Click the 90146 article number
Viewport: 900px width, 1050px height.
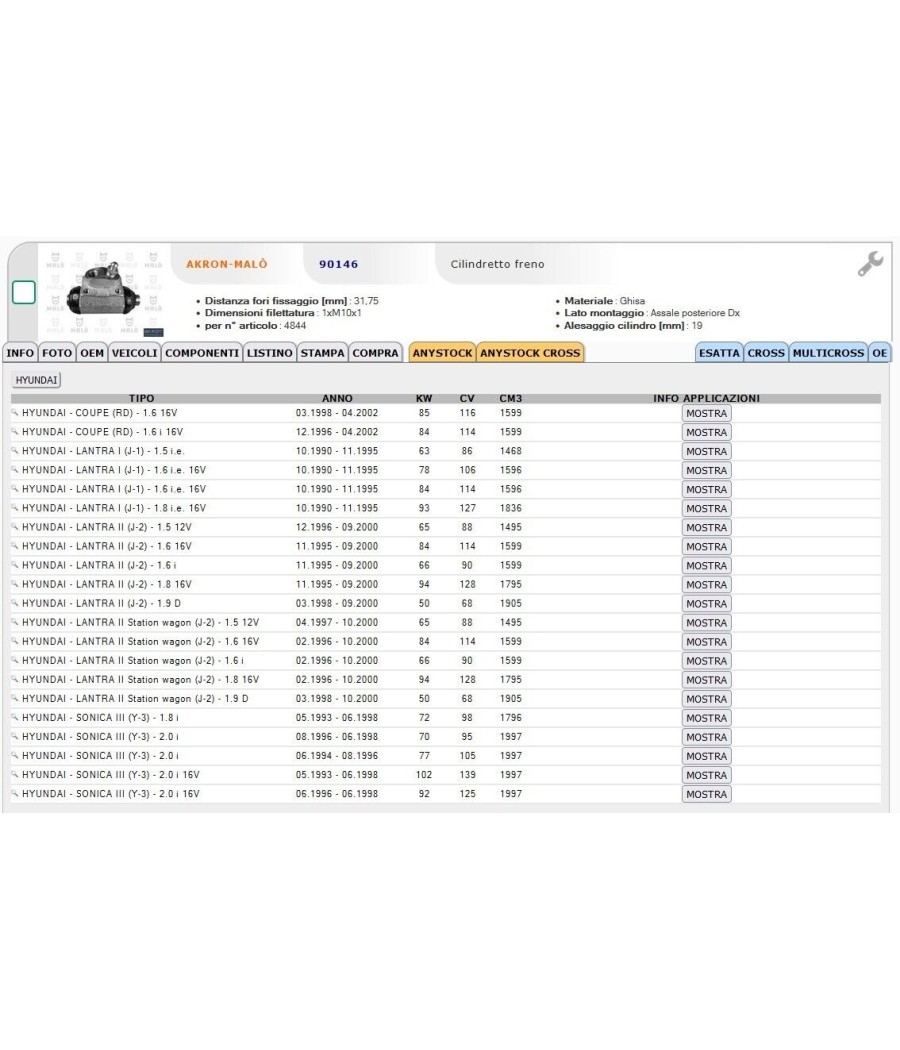(x=339, y=264)
